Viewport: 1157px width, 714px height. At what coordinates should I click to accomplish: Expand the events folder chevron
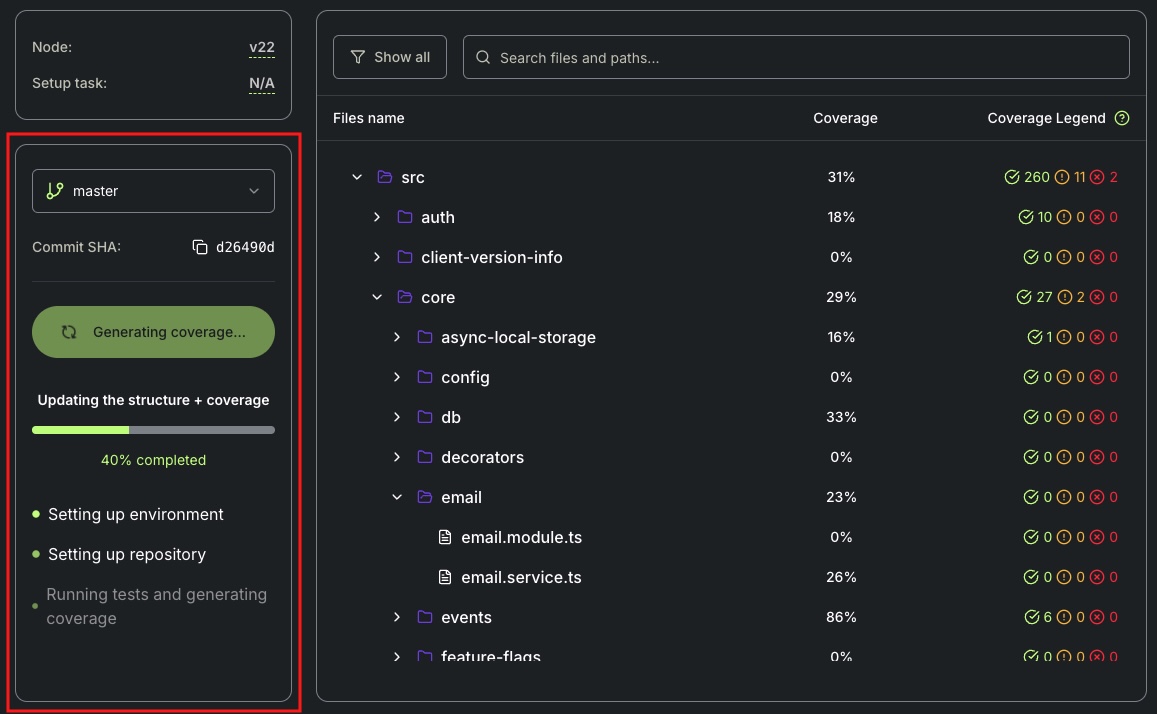point(397,617)
